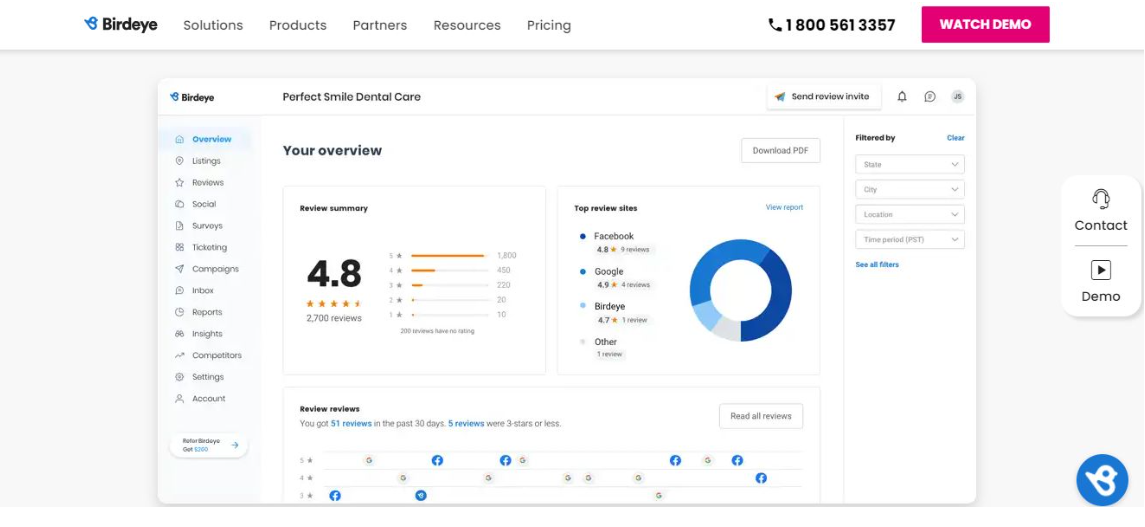Screen dimensions: 1145x527
Task: Open the Partners menu
Action: coord(380,25)
